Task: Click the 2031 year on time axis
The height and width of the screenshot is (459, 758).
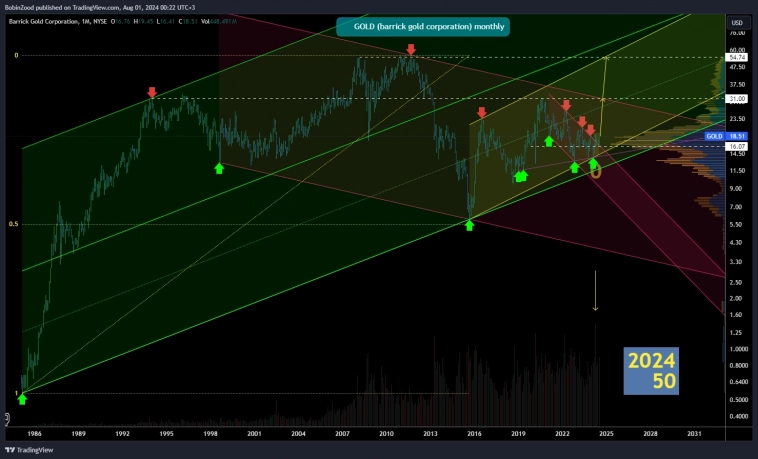Action: coord(694,433)
